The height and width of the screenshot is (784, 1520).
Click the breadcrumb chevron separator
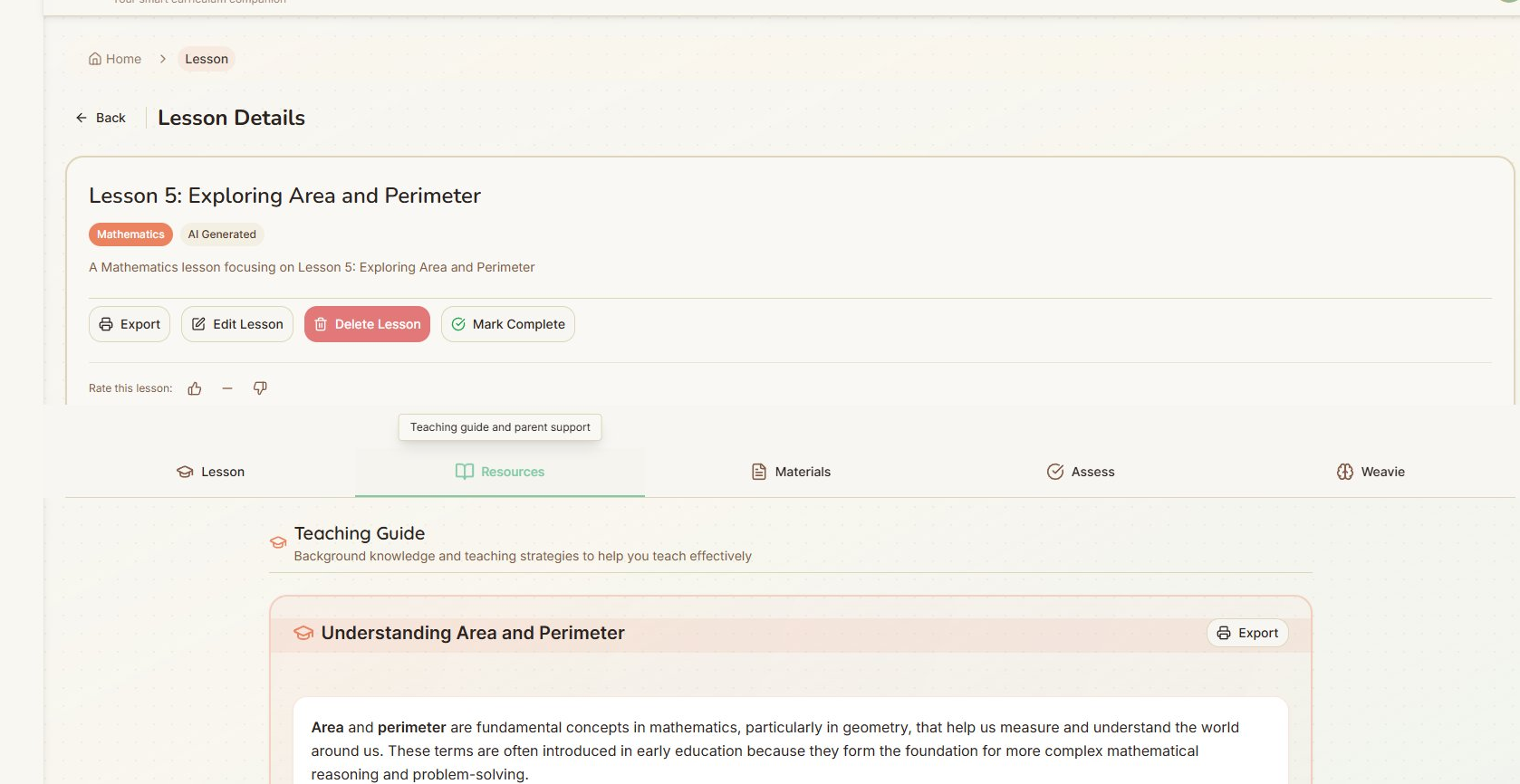(x=163, y=59)
